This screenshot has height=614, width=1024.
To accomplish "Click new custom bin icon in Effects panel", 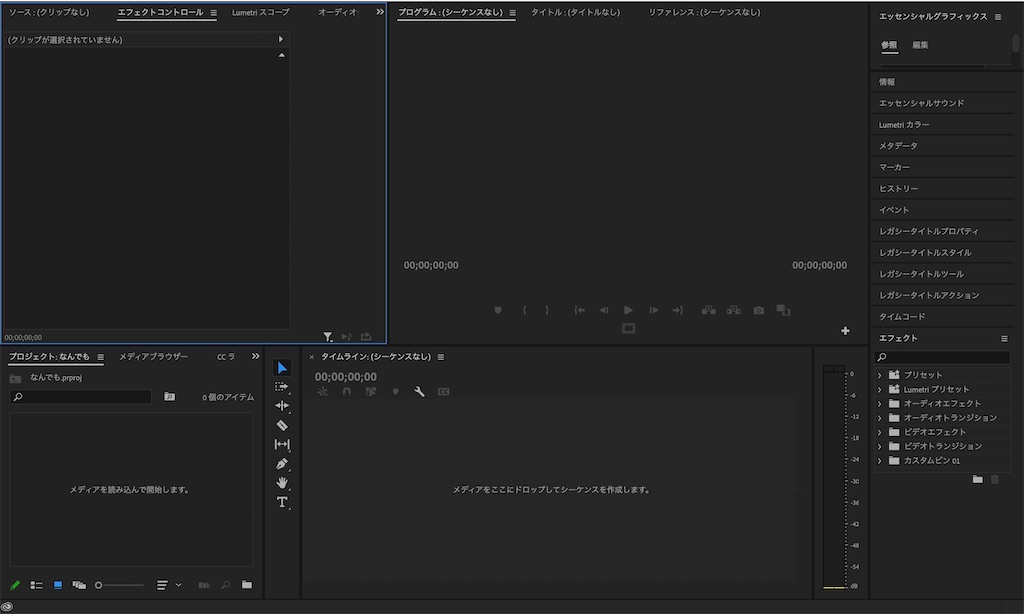I will (978, 479).
